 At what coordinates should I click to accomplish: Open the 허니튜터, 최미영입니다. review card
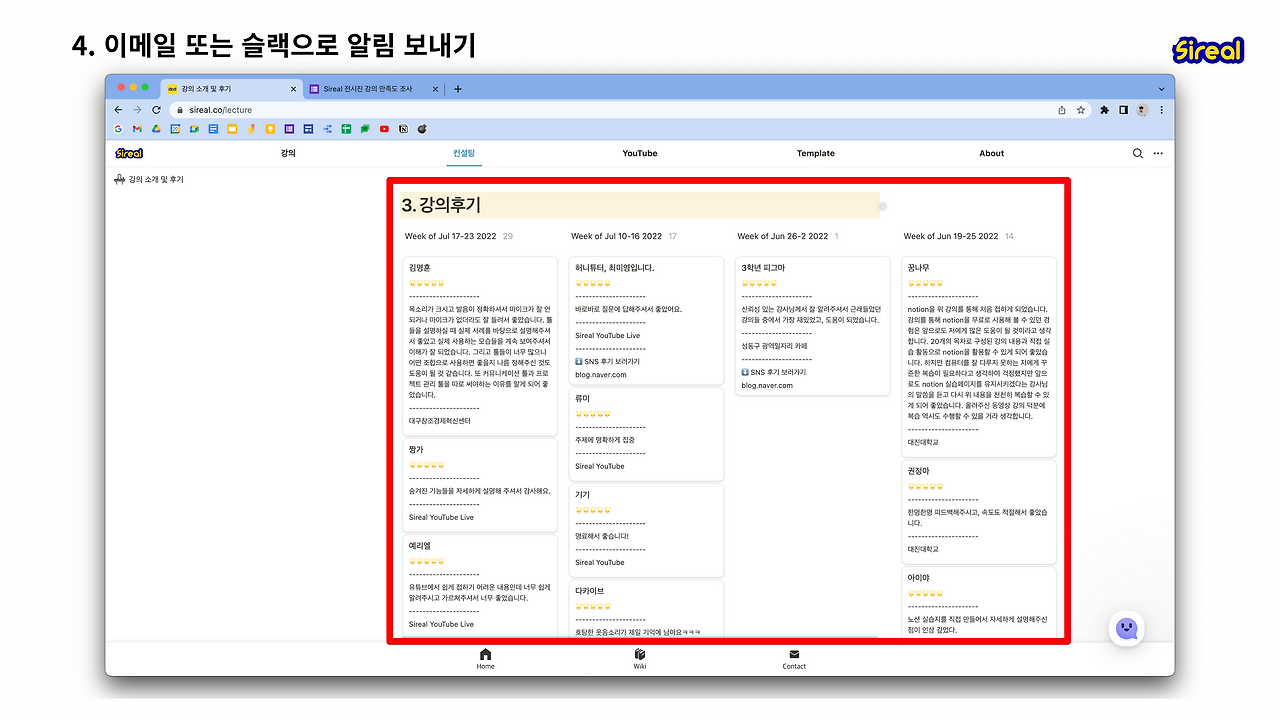click(x=647, y=321)
